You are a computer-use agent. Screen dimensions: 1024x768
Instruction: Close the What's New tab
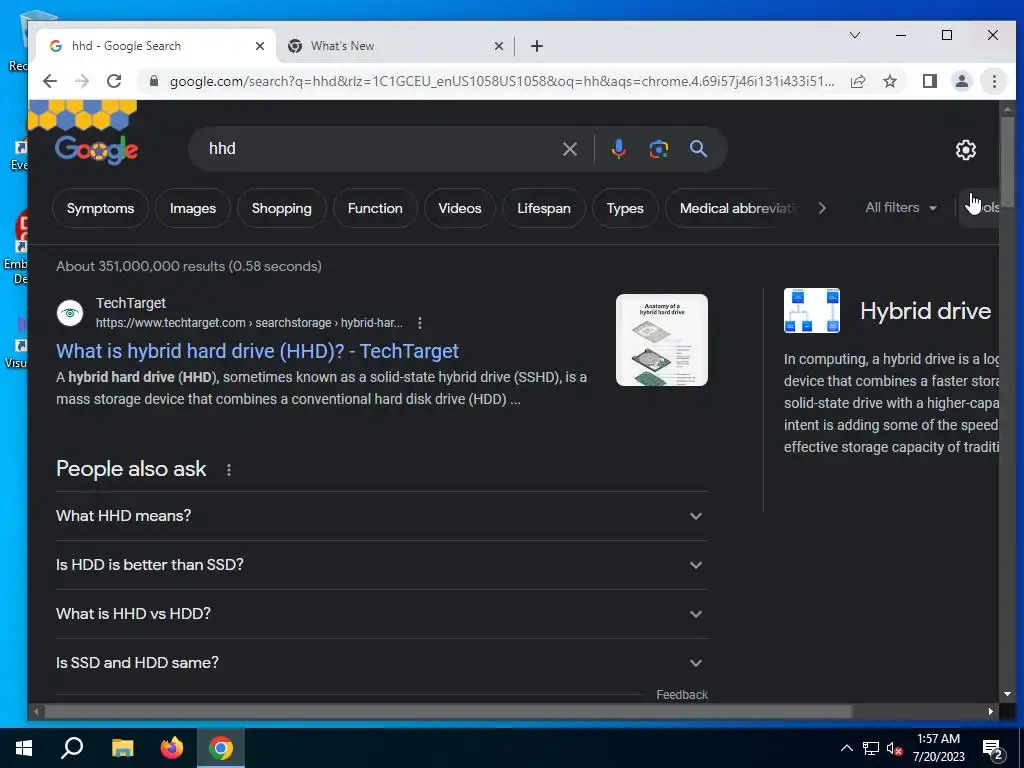498,46
